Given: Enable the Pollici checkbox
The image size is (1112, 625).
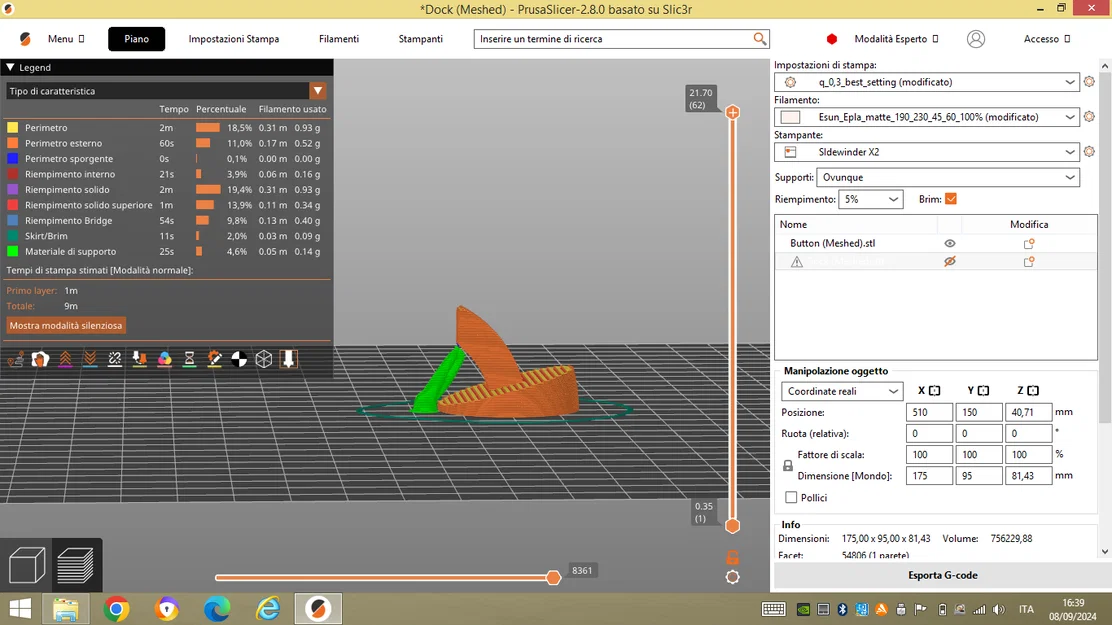Looking at the screenshot, I should (x=791, y=497).
